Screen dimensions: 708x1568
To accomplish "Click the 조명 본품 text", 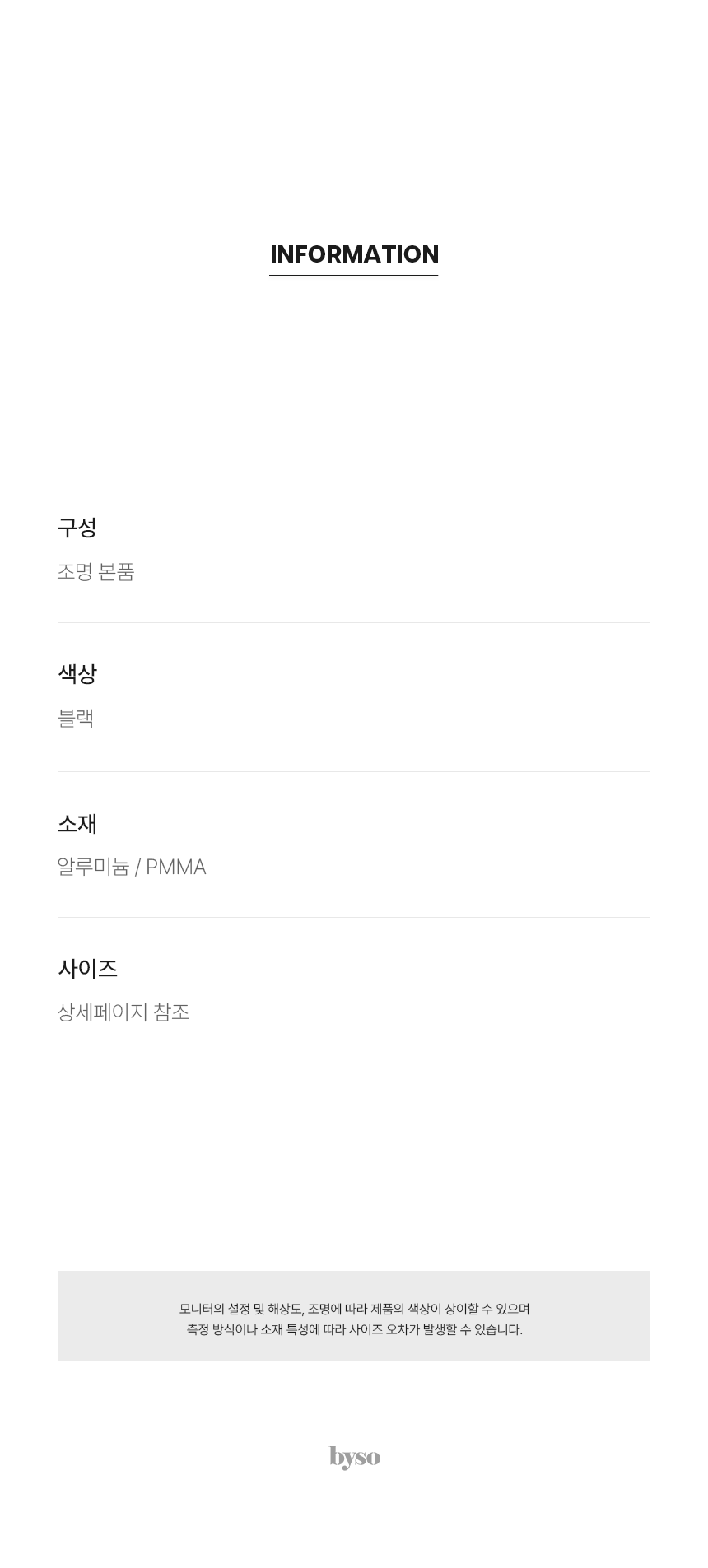I will [95, 571].
